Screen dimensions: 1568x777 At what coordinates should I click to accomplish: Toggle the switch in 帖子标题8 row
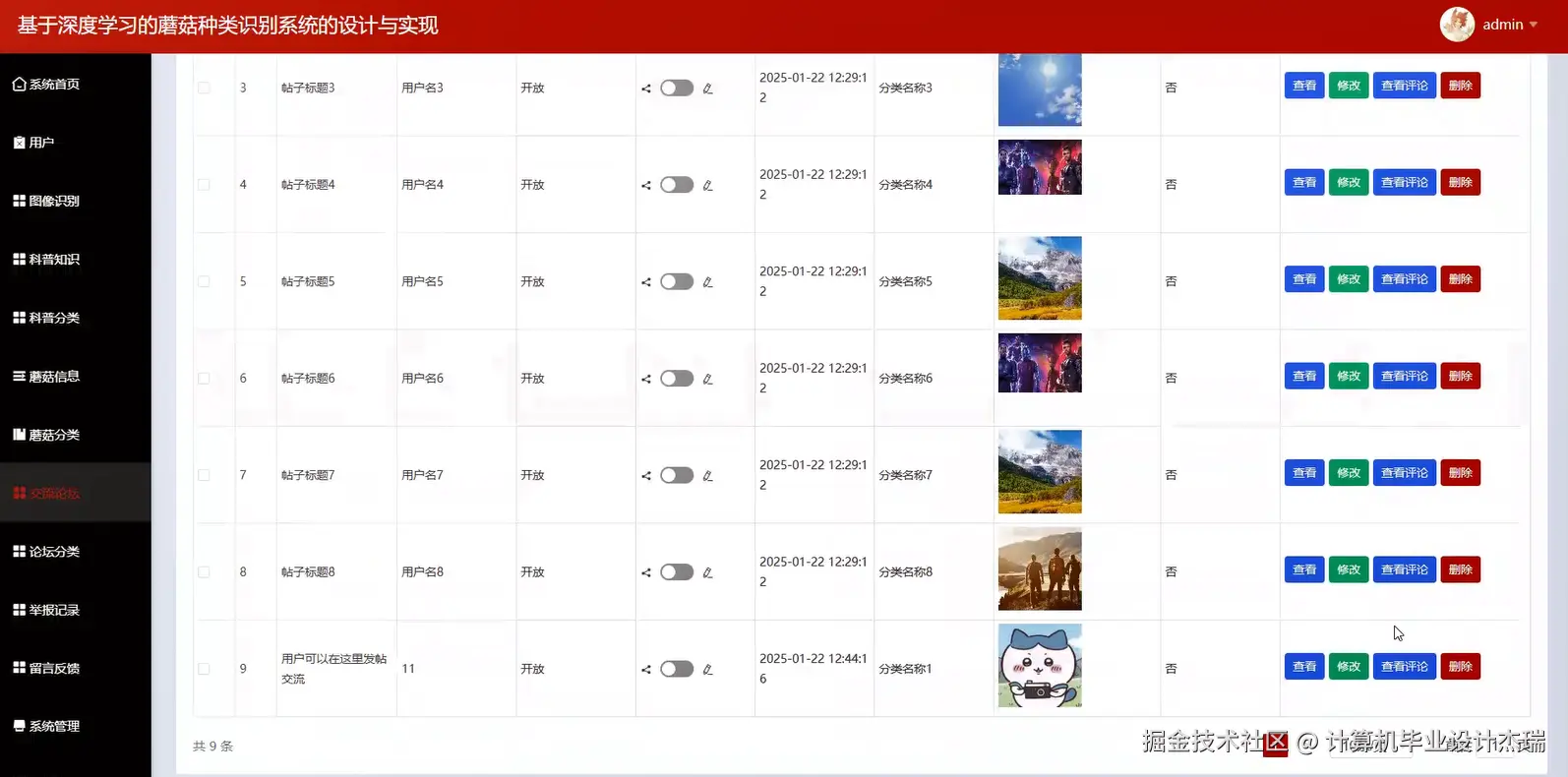pyautogui.click(x=677, y=572)
